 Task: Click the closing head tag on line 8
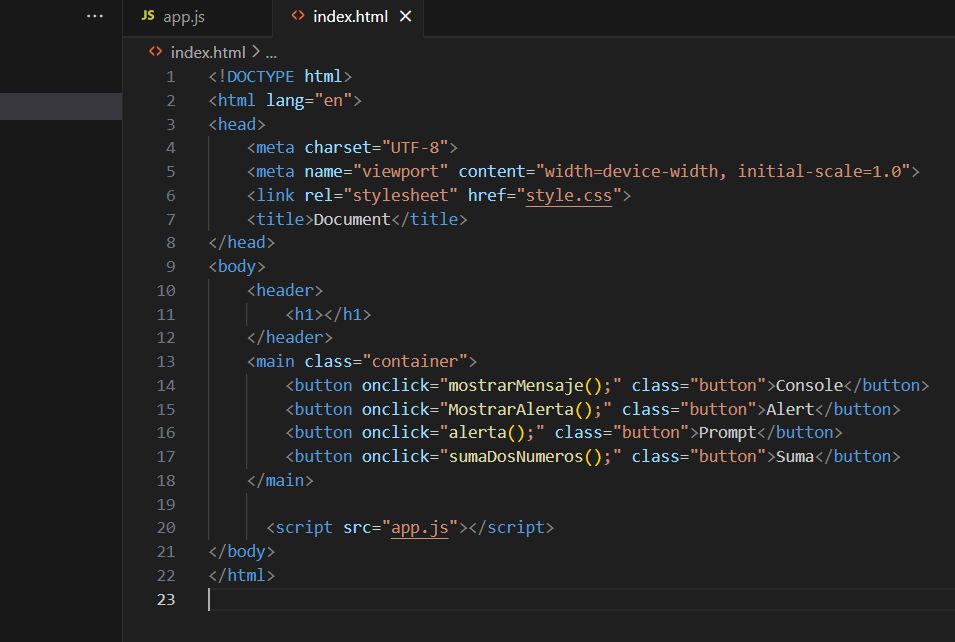click(x=241, y=243)
